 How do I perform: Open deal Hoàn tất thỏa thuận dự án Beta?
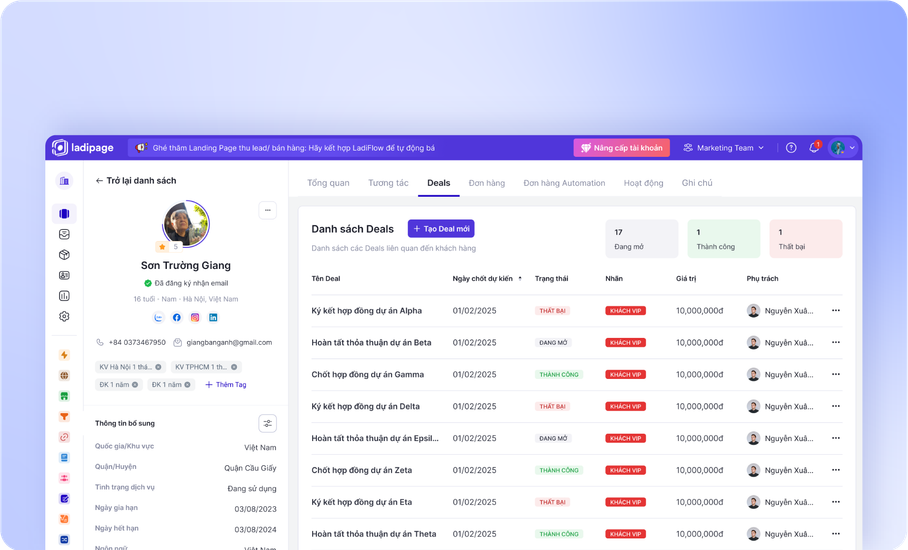[x=371, y=342]
